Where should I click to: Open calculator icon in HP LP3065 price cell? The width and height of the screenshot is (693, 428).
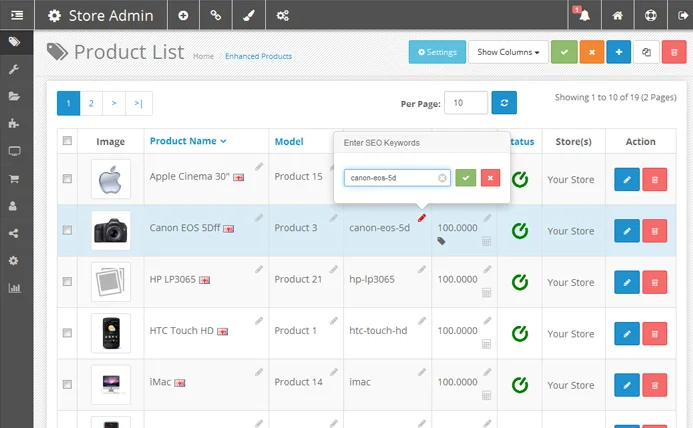click(486, 292)
